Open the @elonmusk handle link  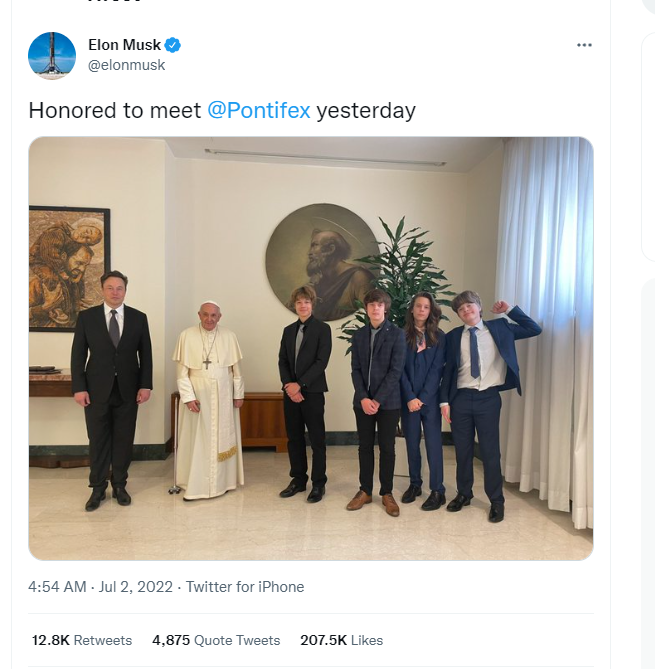127,65
